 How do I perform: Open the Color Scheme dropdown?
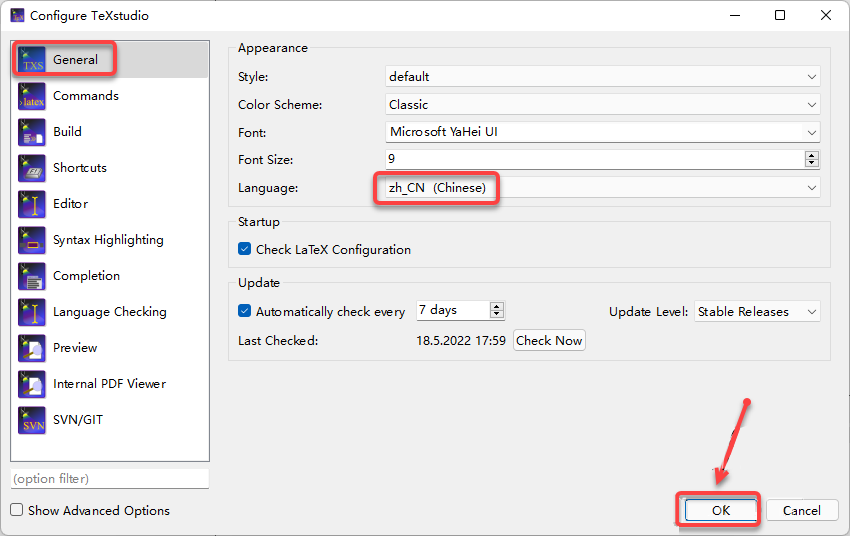tap(603, 104)
